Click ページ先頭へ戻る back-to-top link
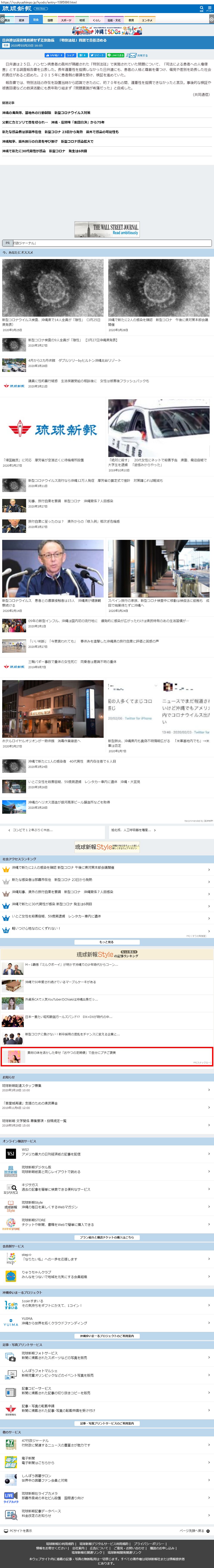 tap(195, 1530)
